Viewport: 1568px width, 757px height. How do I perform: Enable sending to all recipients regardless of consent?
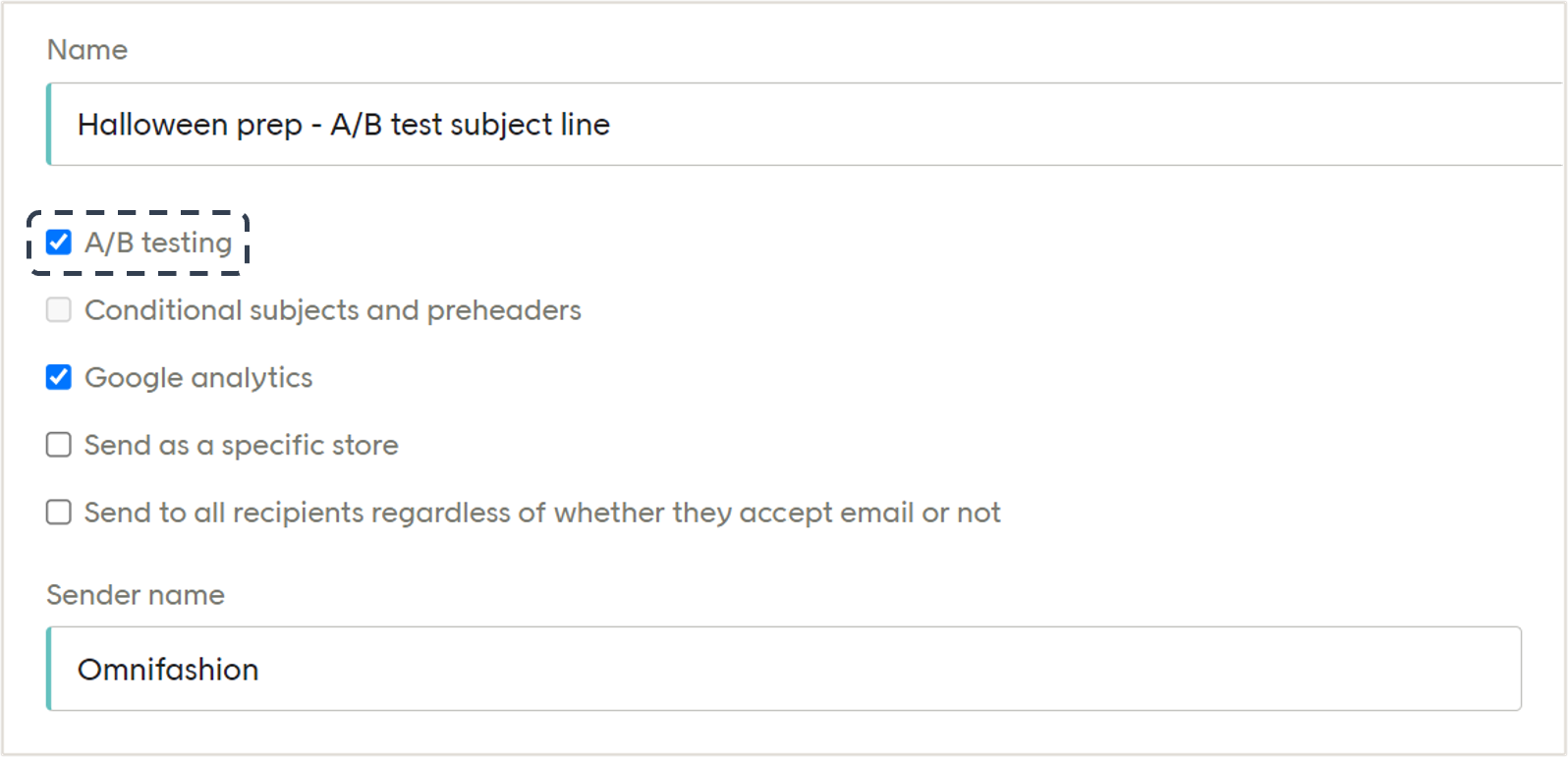(x=58, y=512)
